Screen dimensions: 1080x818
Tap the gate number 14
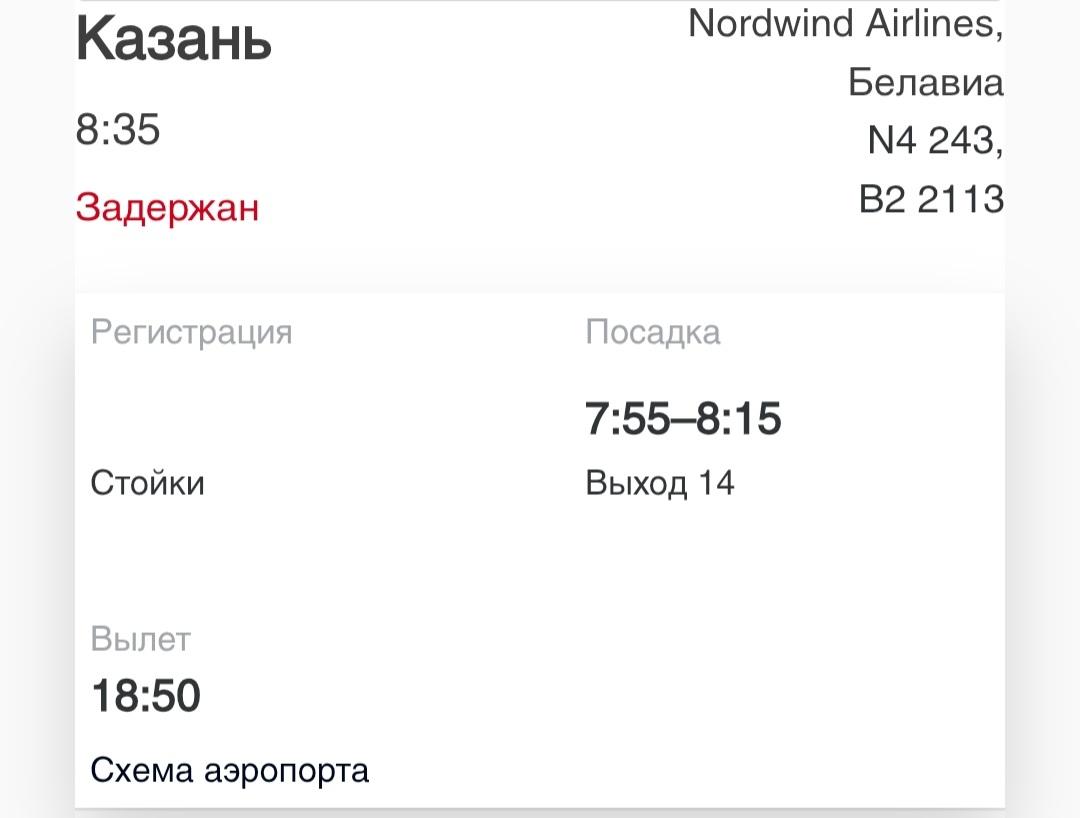point(716,484)
